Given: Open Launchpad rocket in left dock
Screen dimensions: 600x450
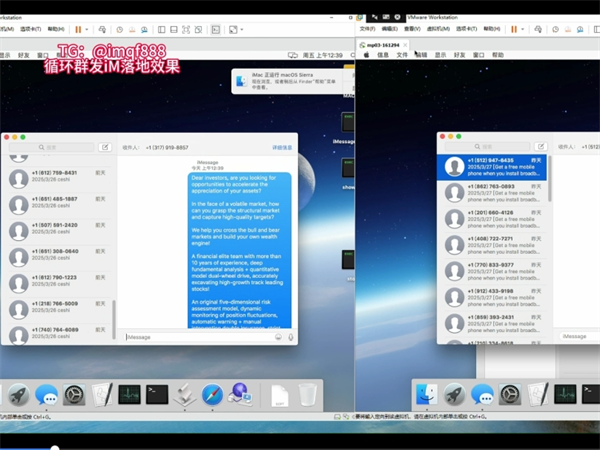Looking at the screenshot, I should 19,395.
